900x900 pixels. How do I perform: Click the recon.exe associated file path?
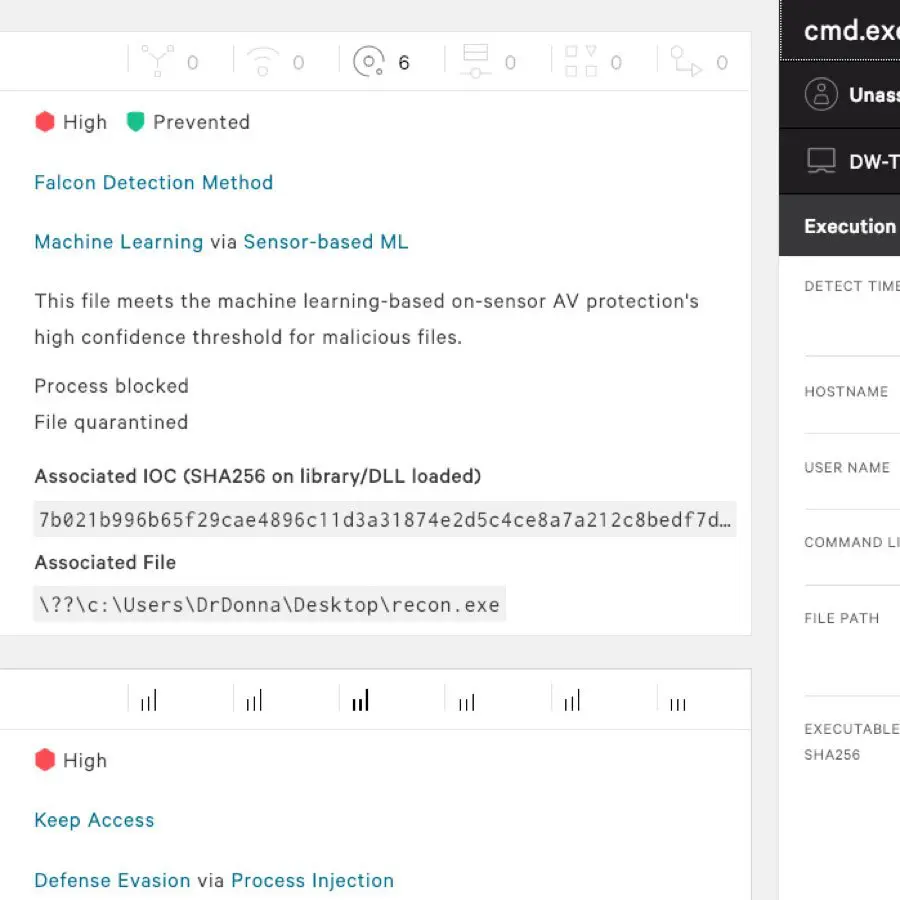tap(268, 604)
